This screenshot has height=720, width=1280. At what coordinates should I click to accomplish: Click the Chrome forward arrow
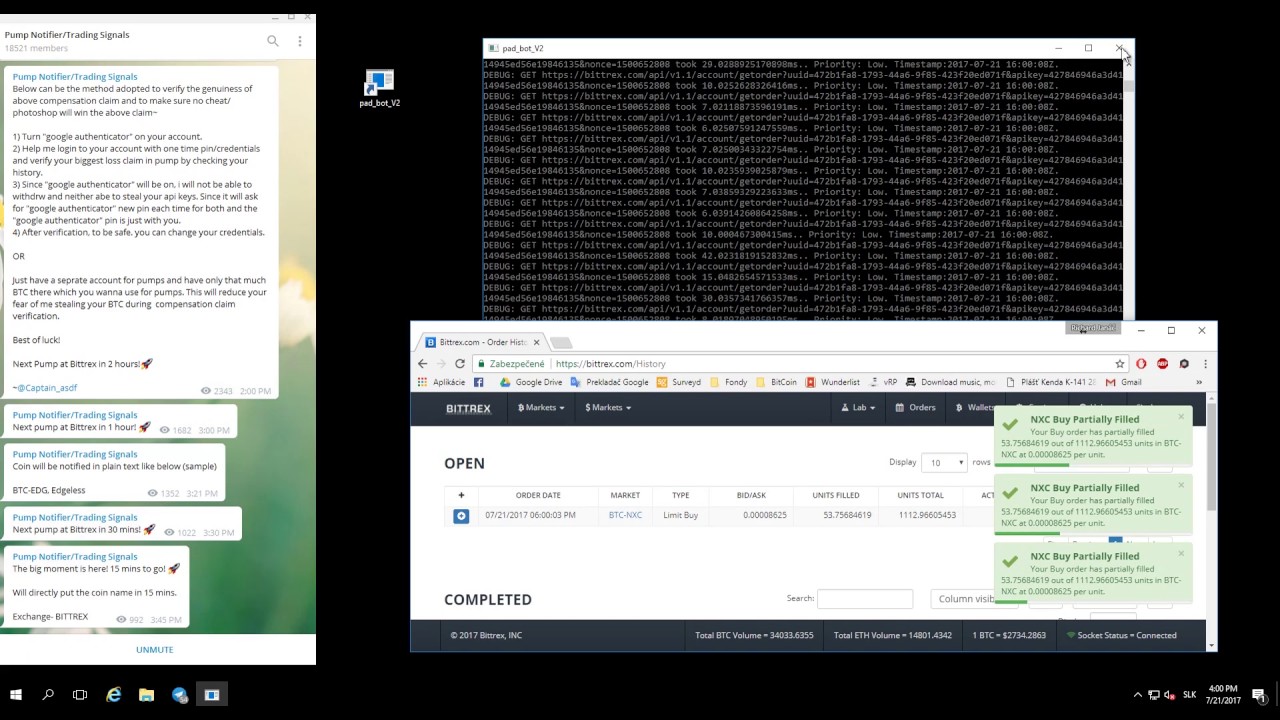(441, 364)
